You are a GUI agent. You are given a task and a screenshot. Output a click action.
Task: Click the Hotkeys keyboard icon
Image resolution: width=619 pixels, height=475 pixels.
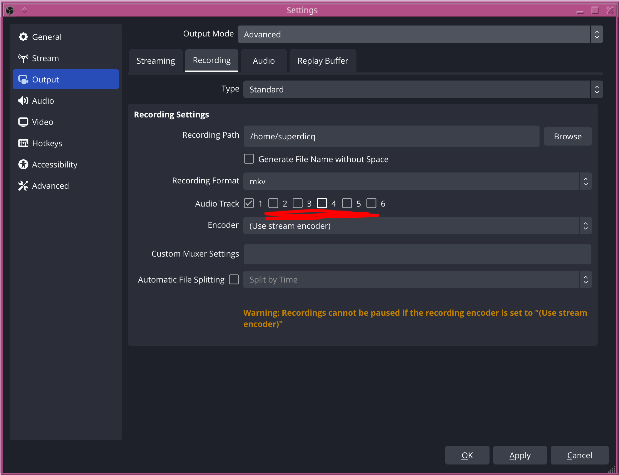pos(23,143)
